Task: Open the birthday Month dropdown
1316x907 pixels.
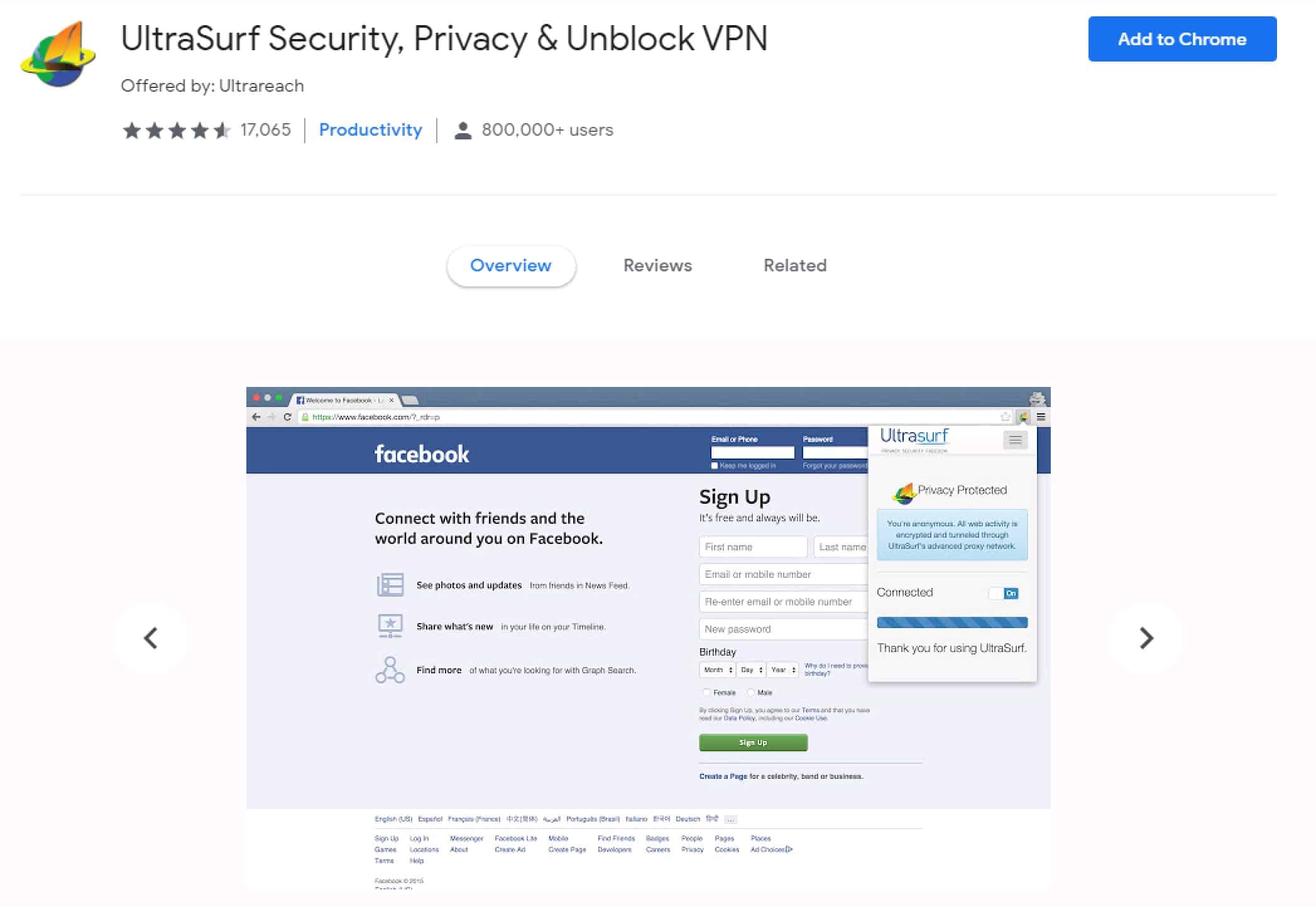Action: click(717, 670)
